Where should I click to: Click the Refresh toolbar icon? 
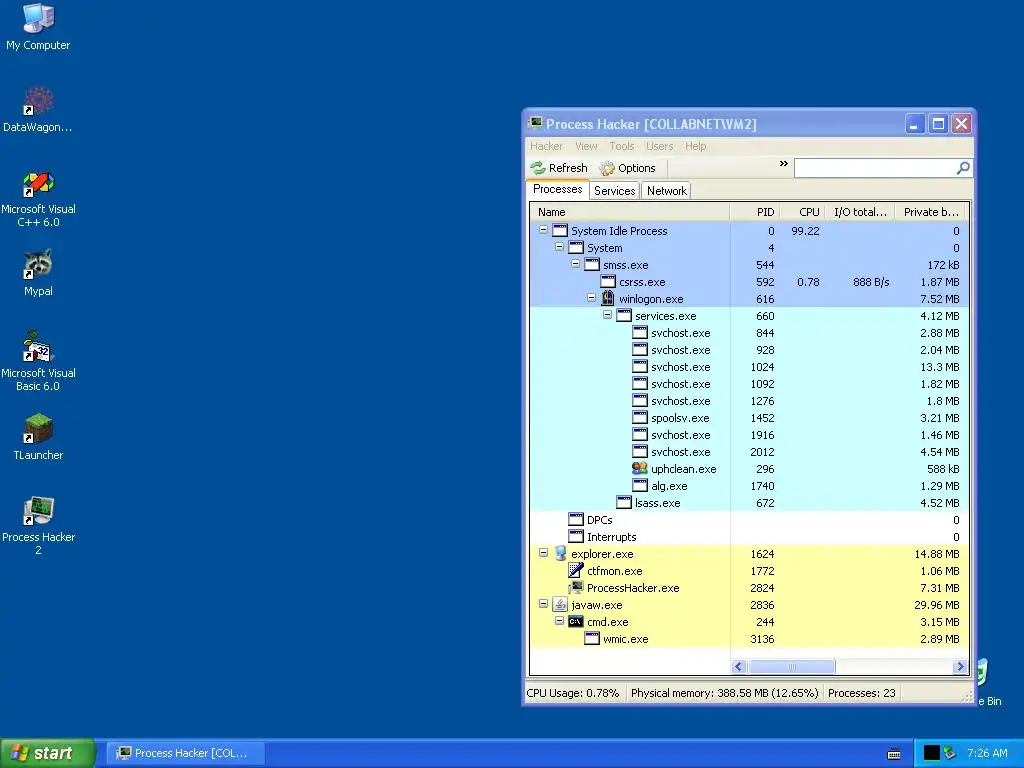point(537,168)
